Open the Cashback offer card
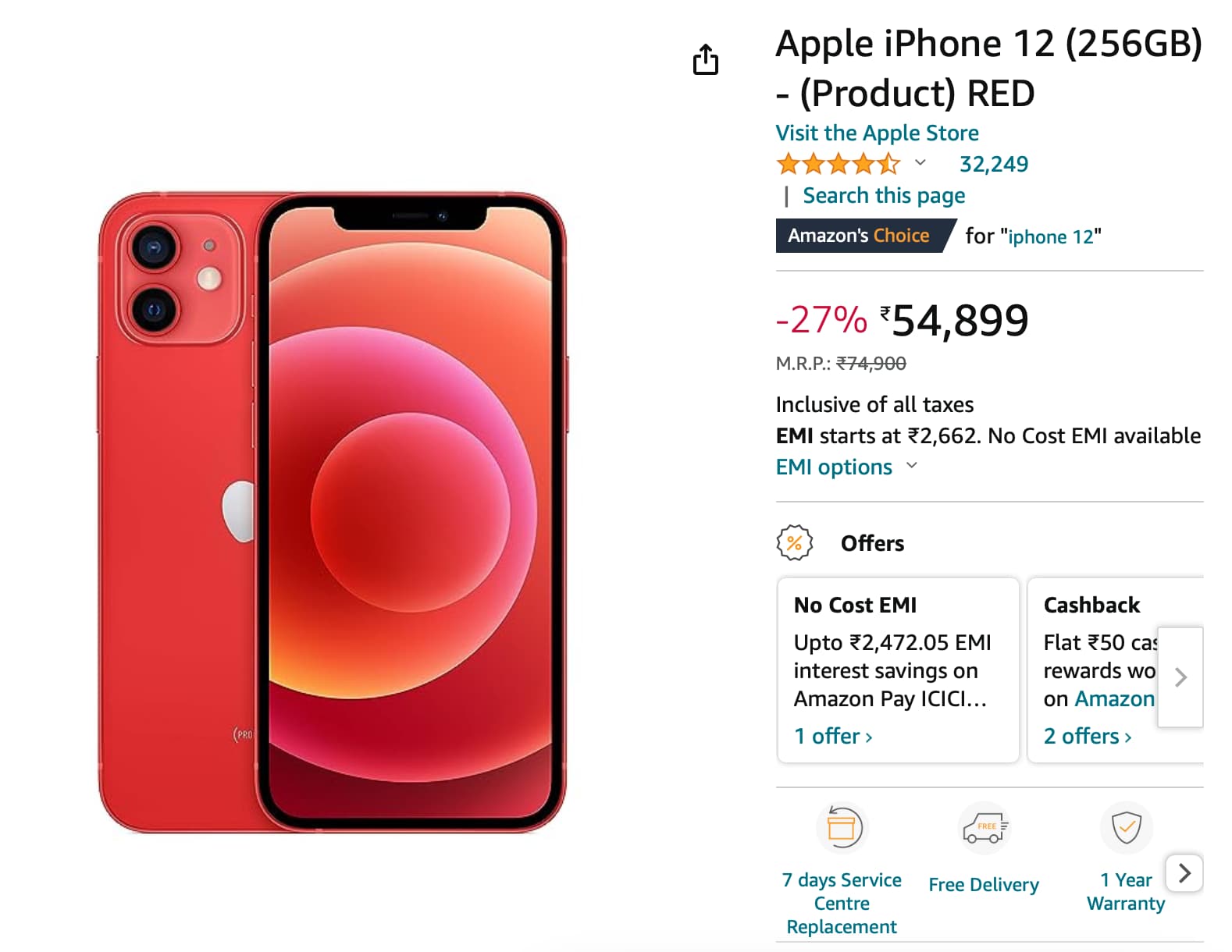 (x=1116, y=670)
